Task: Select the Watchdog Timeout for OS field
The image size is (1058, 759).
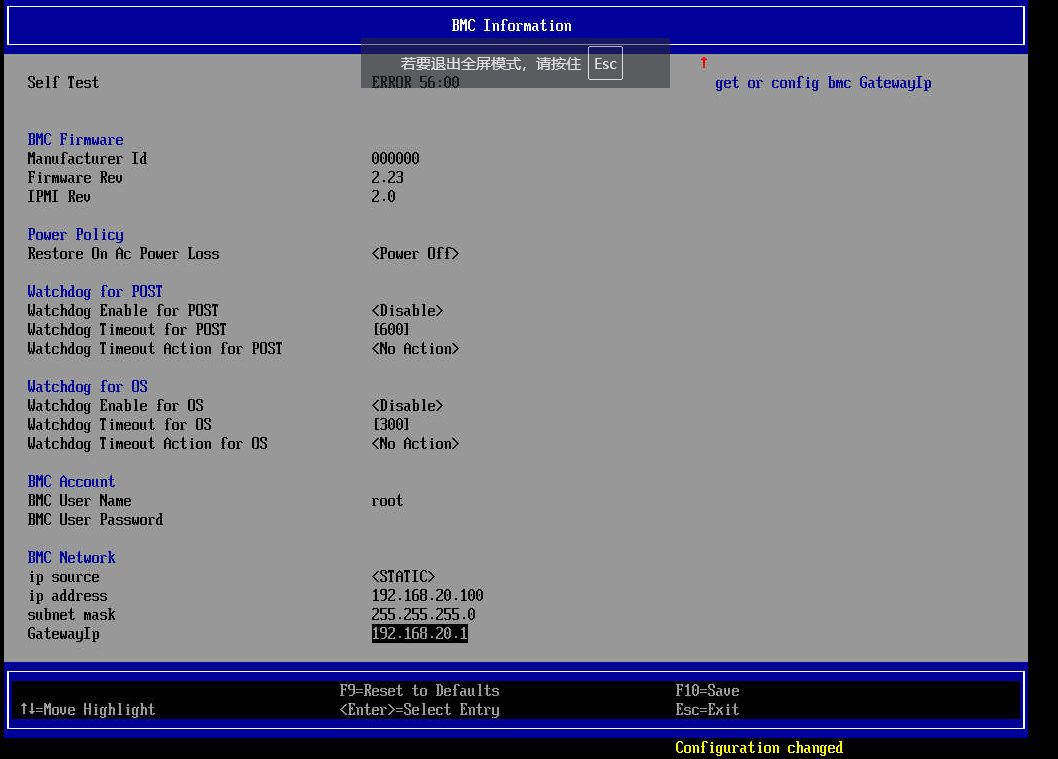Action: point(389,424)
